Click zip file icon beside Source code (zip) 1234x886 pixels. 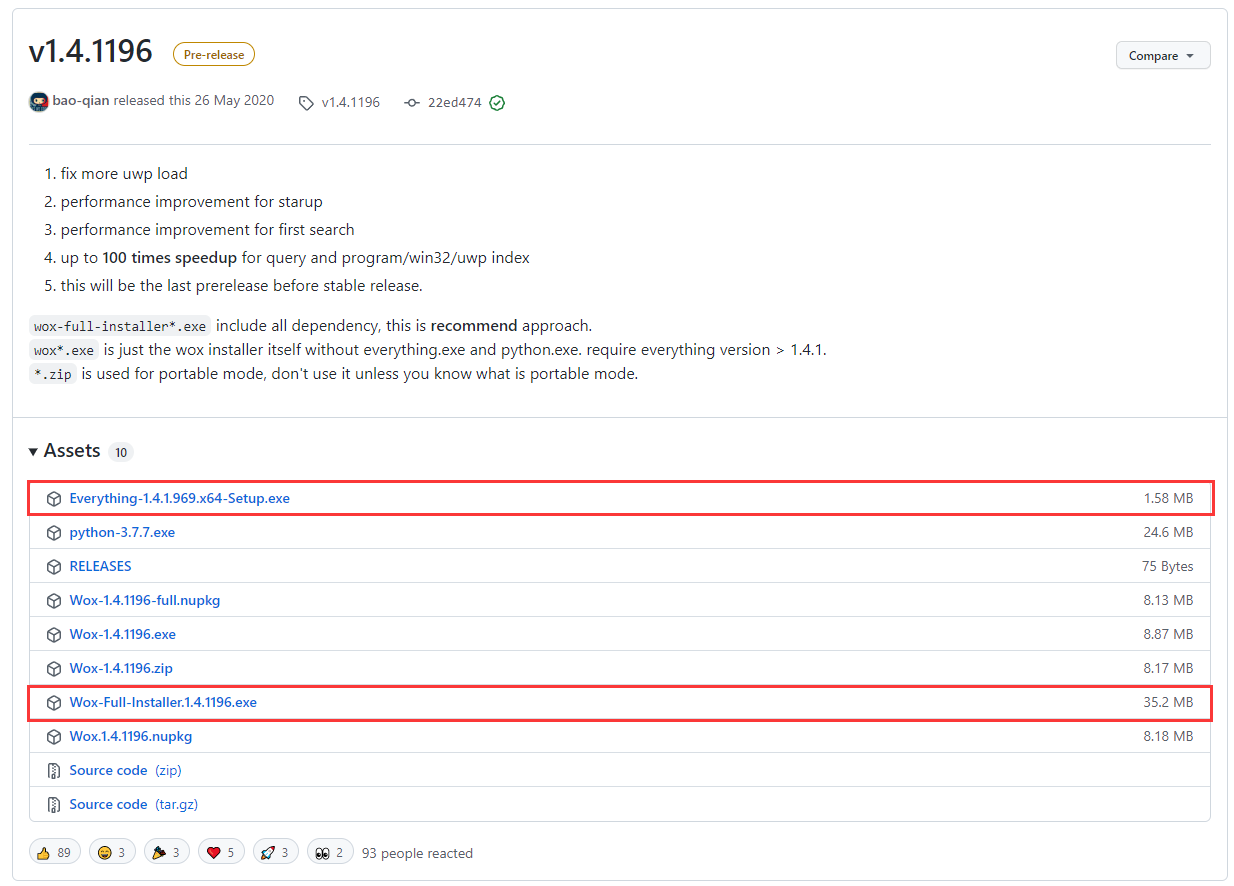tap(54, 770)
